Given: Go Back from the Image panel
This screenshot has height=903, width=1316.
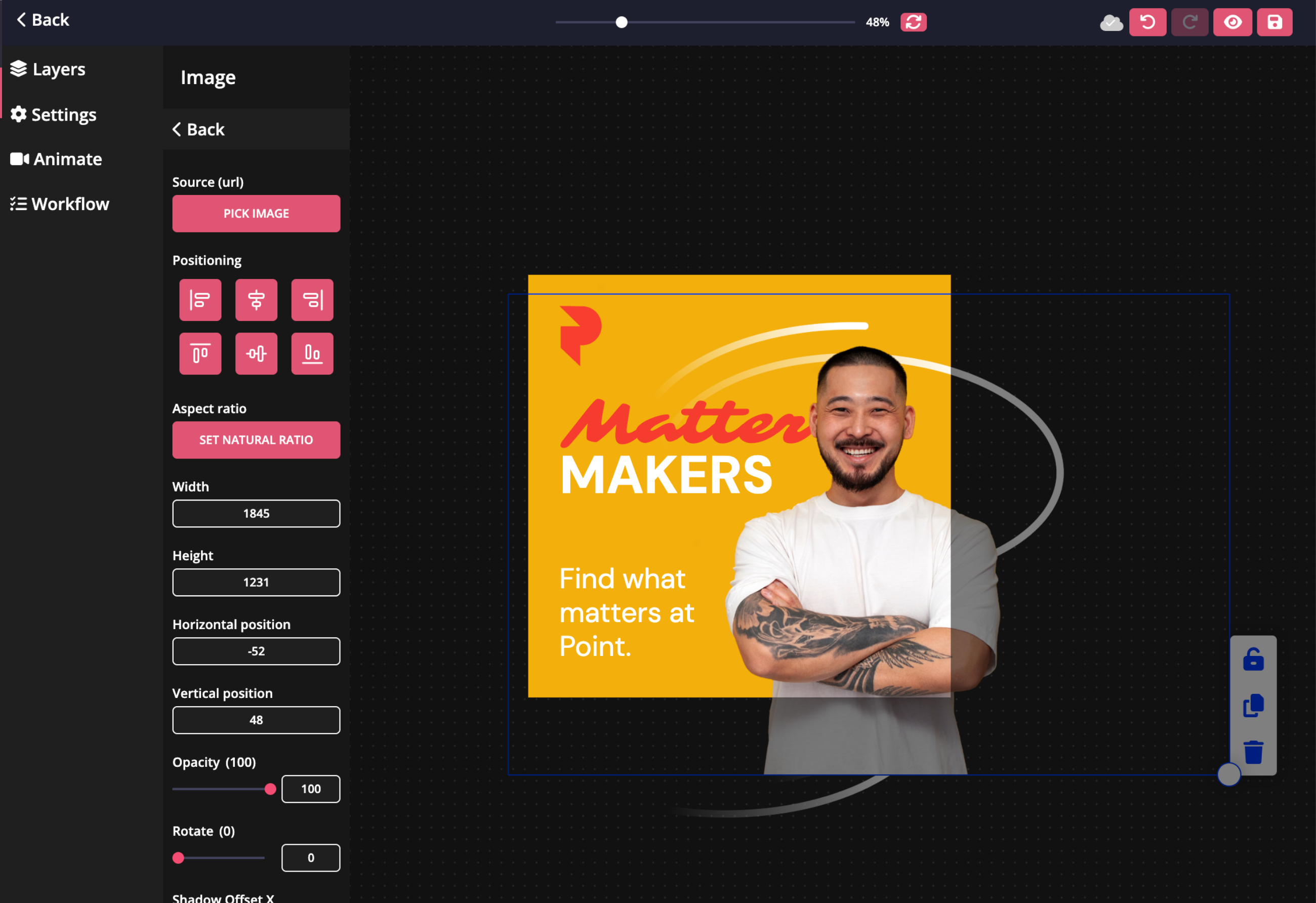Looking at the screenshot, I should point(199,129).
